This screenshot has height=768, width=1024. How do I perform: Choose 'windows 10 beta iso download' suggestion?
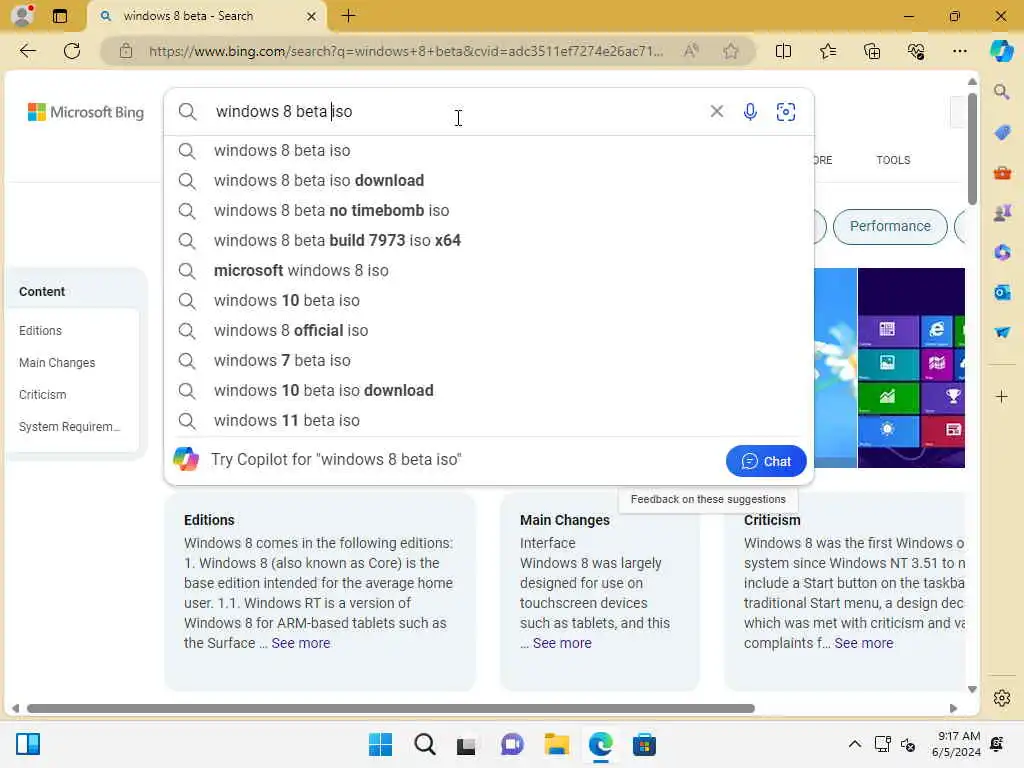coord(488,391)
